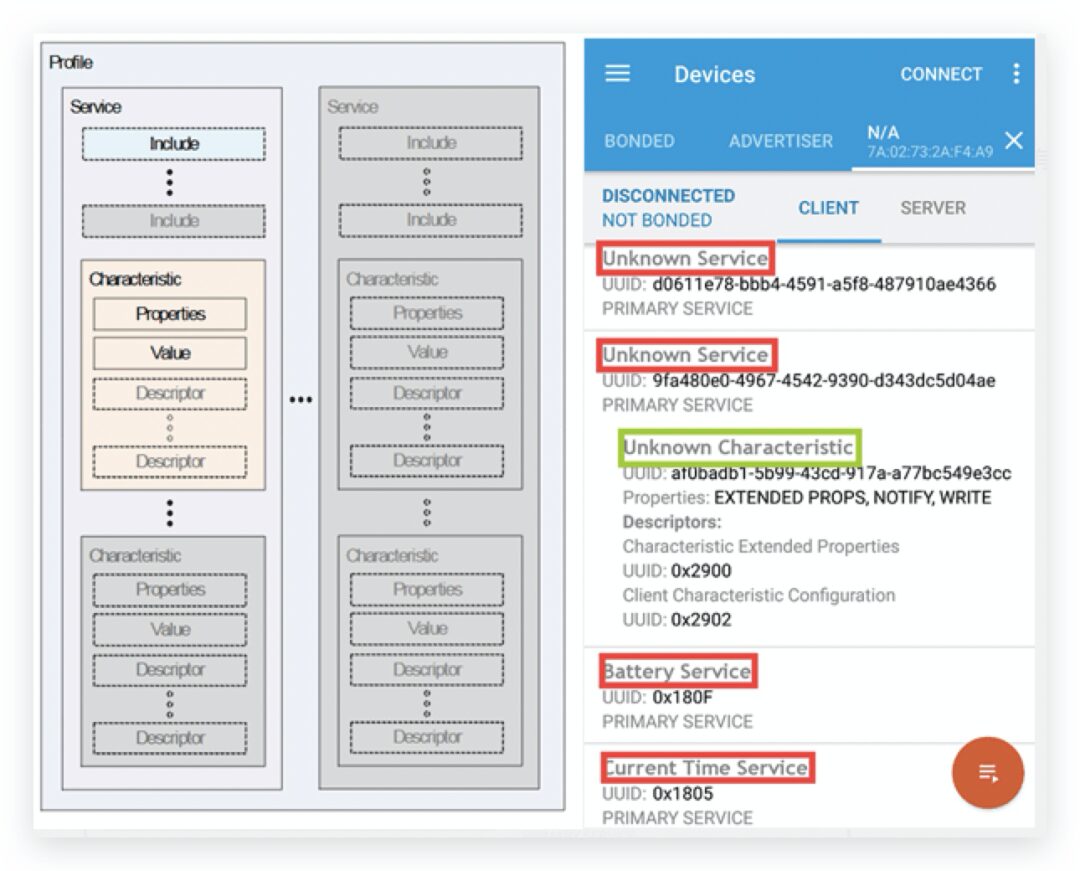This screenshot has width=1080, height=871.
Task: Collapse the second Unknown Service entry
Action: 685,355
